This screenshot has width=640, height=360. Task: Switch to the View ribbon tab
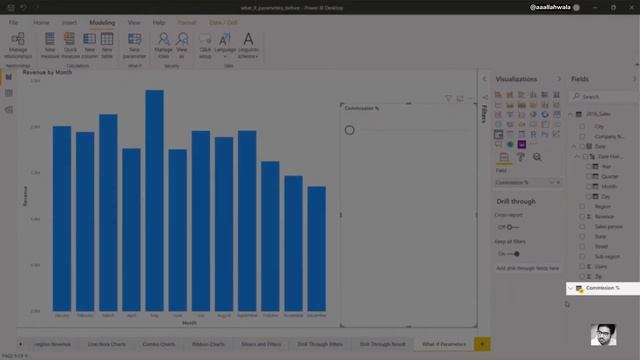pyautogui.click(x=133, y=22)
